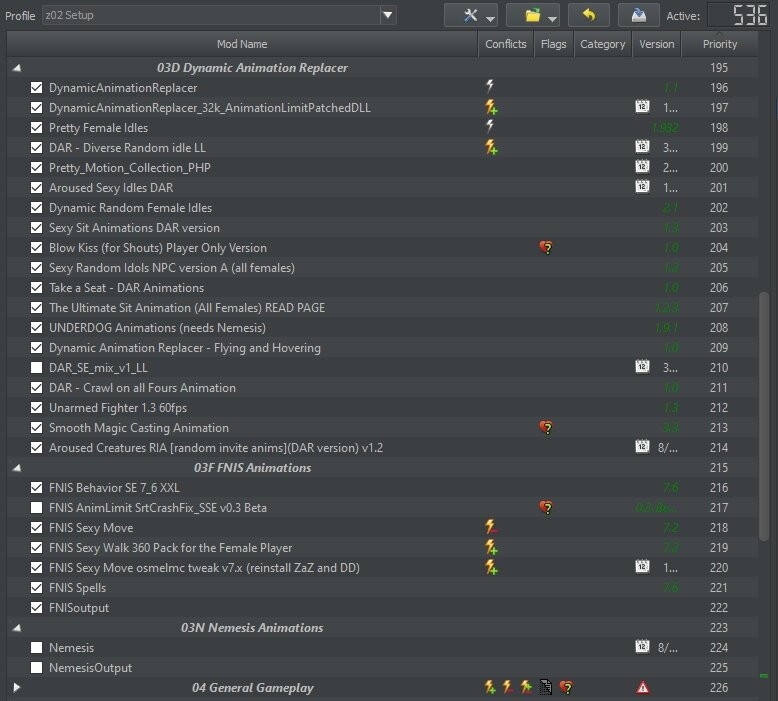Screen dimensions: 778x701
Task: Click priority value 226 of 04 General Gameplay
Action: pyautogui.click(x=719, y=688)
